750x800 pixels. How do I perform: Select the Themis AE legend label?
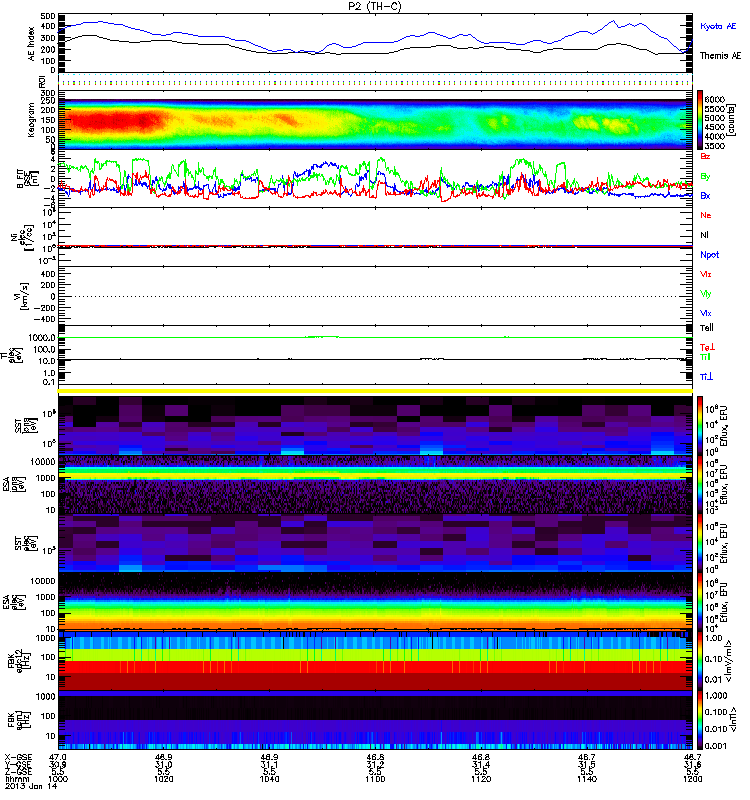tap(720, 56)
